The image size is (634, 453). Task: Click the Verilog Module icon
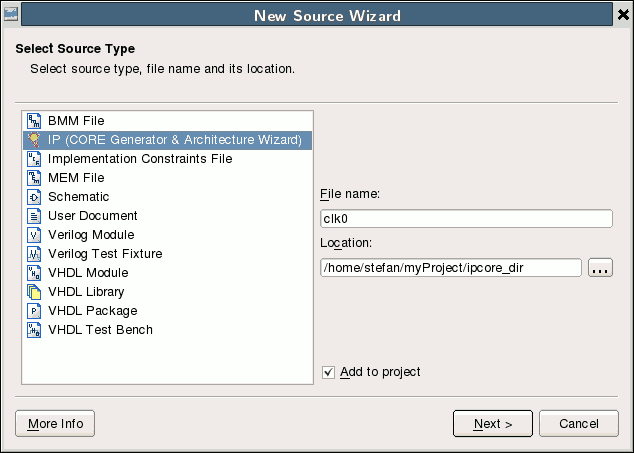tap(33, 235)
